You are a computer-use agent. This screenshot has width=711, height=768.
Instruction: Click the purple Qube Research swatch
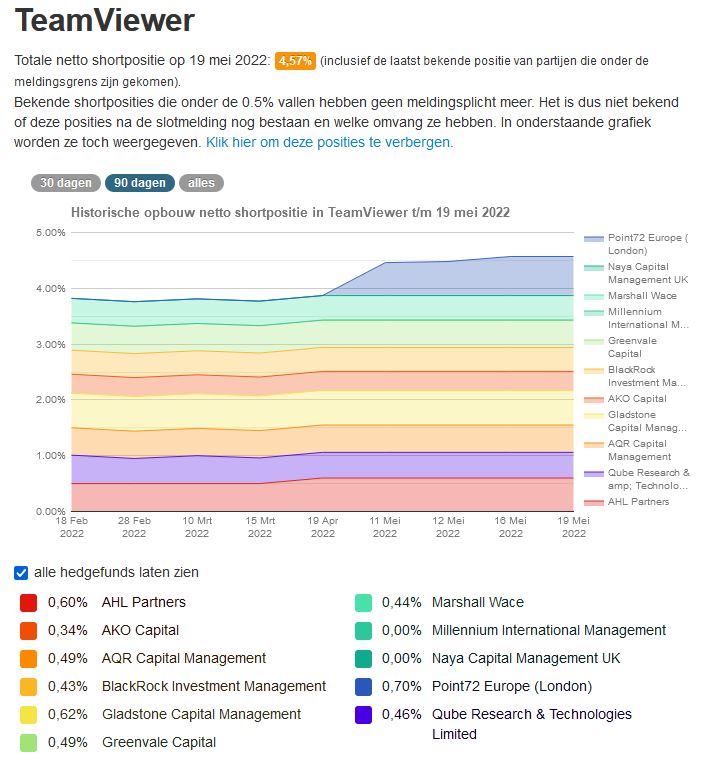point(363,715)
